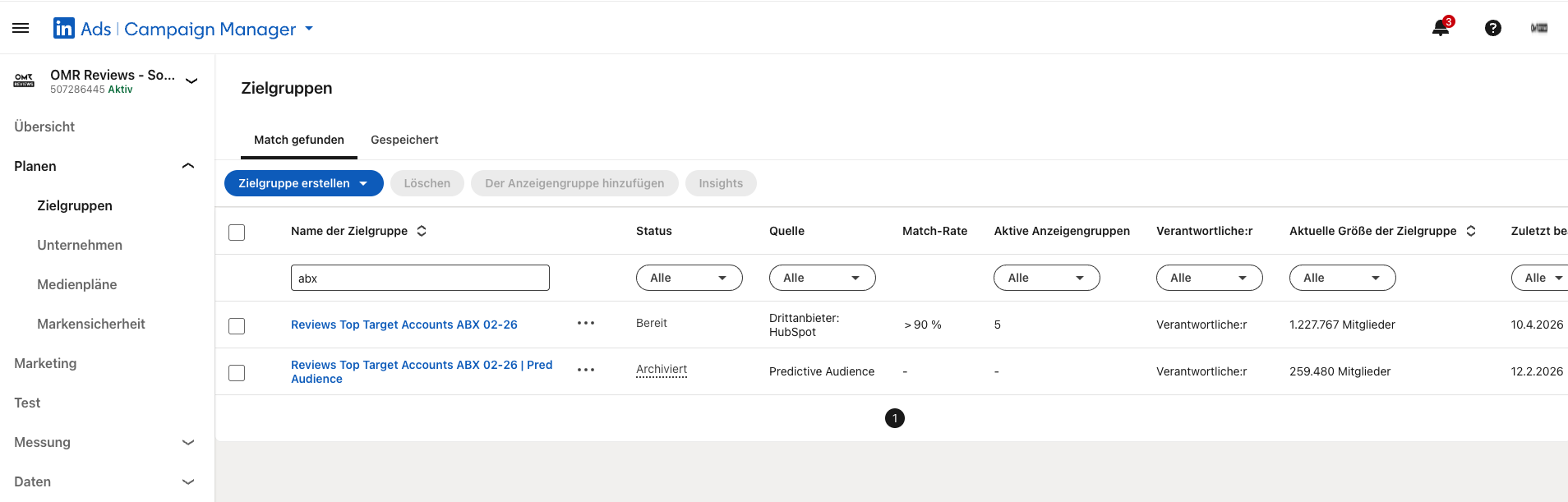Open the Aktive Anzeigengruppen filter dropdown

pos(1047,278)
